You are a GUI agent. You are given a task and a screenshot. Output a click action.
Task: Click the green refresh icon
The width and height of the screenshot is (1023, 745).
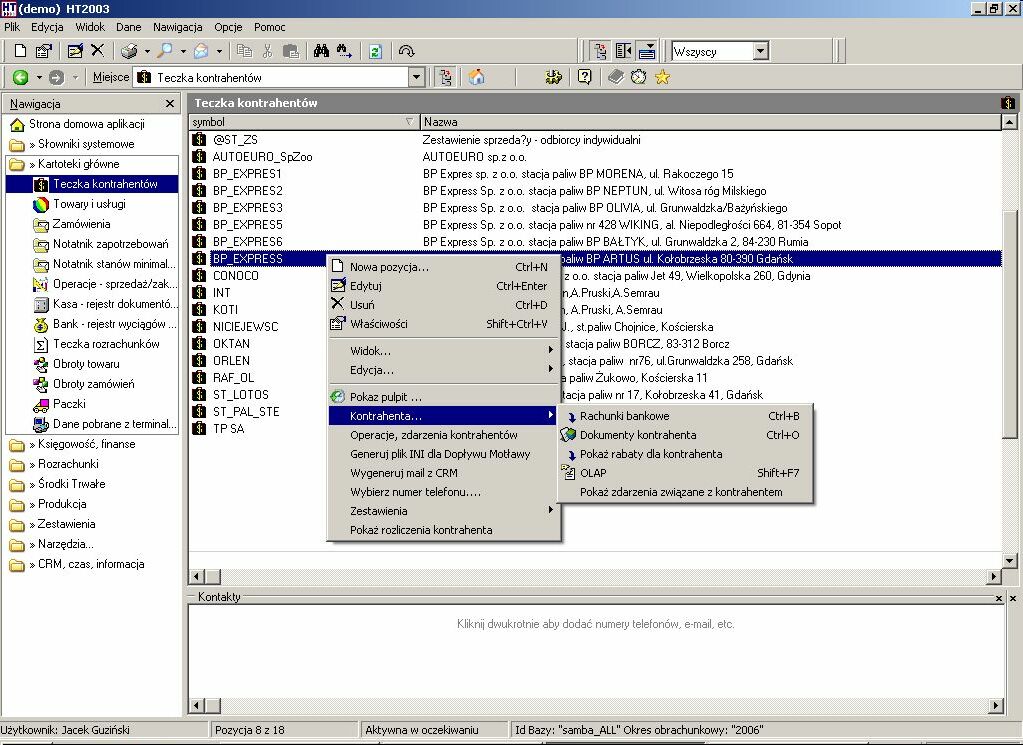tap(375, 52)
